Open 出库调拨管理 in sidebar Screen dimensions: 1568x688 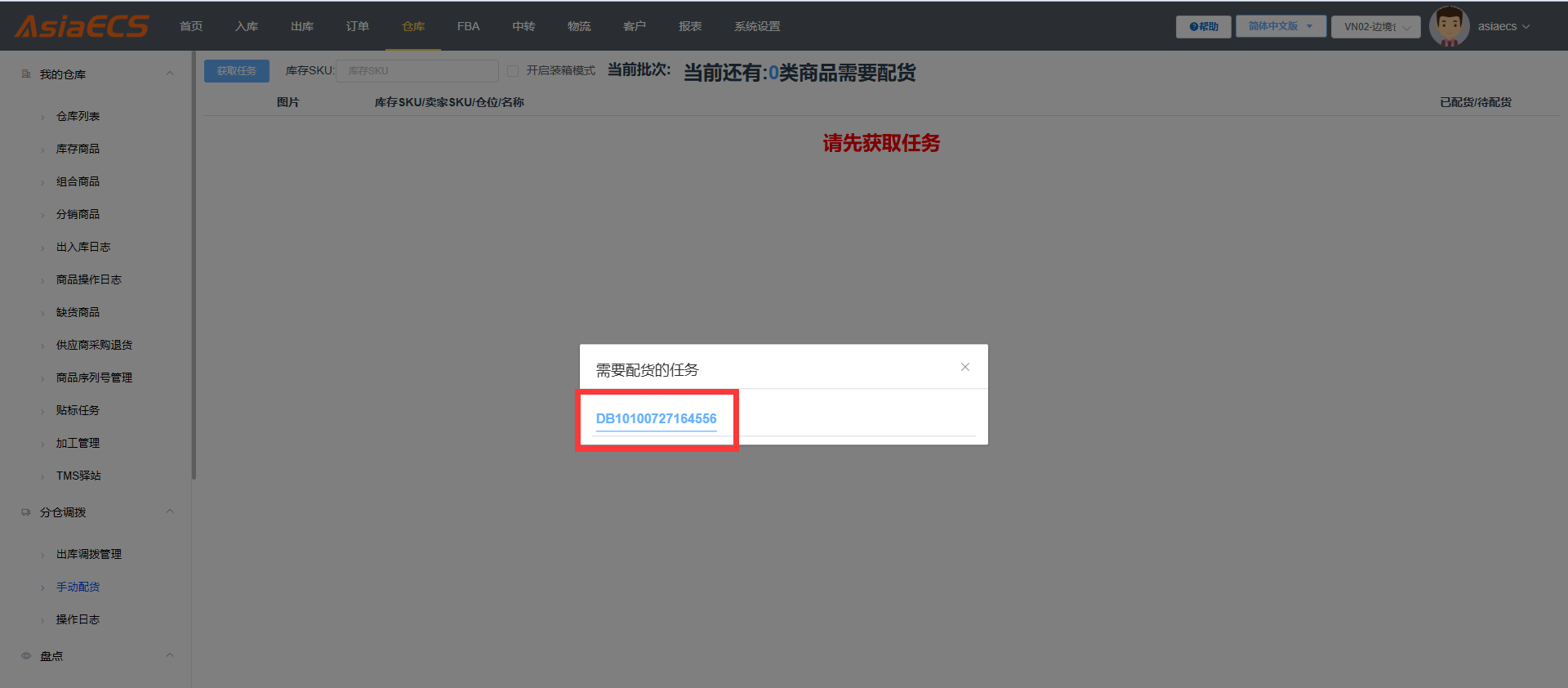coord(88,554)
